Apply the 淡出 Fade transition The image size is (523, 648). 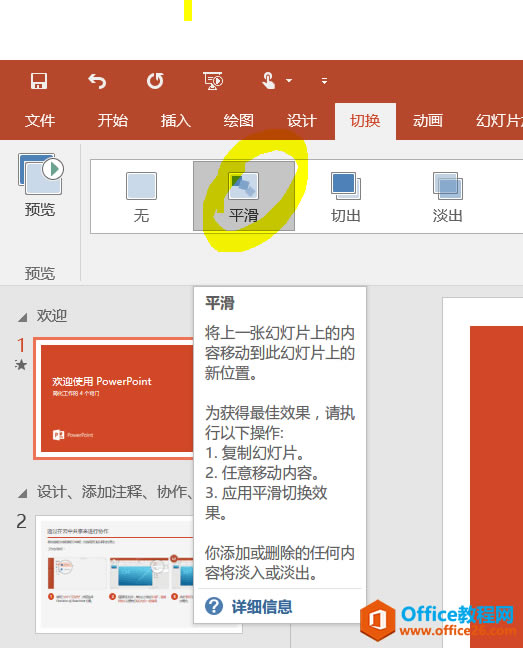(448, 197)
